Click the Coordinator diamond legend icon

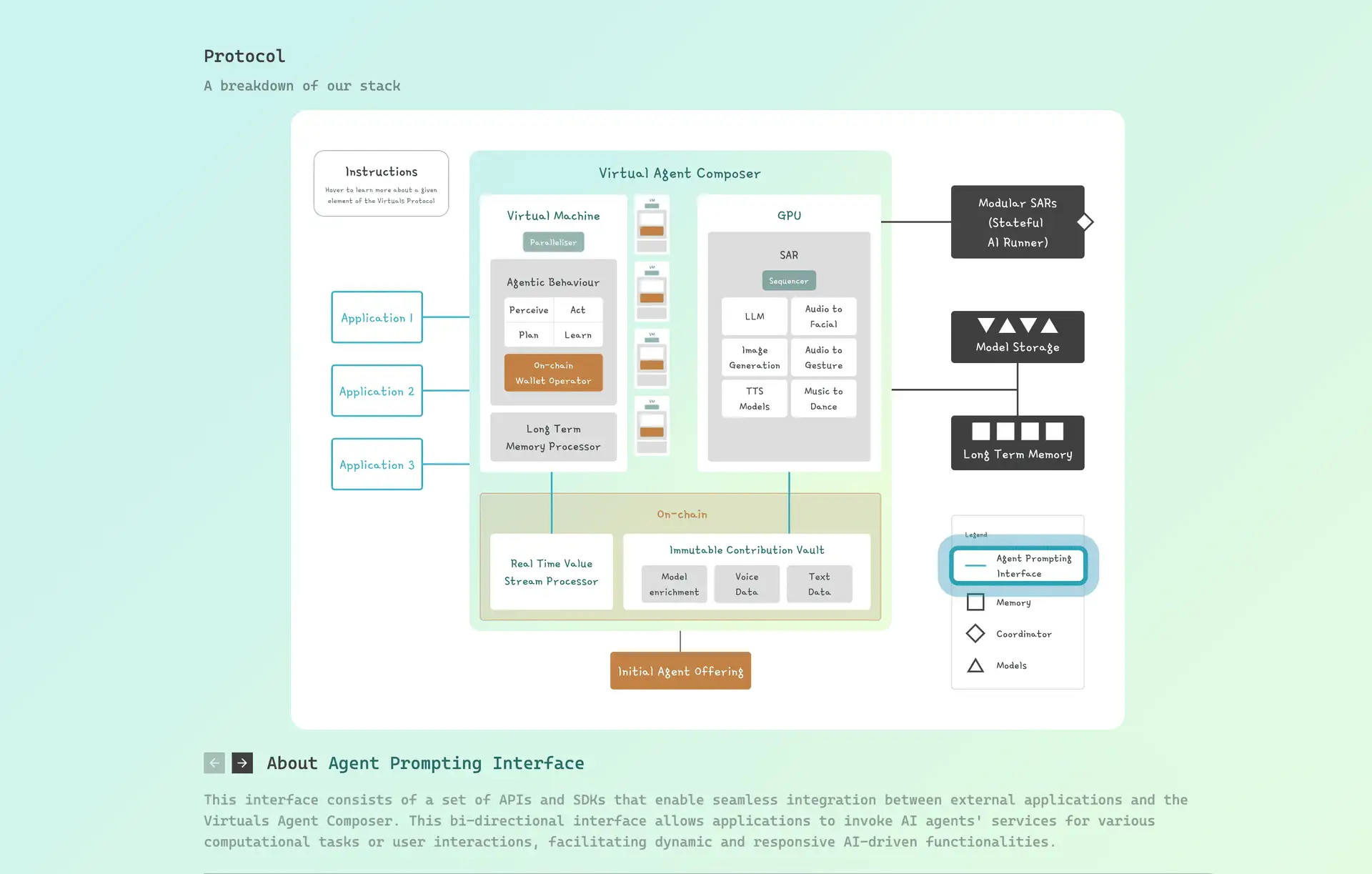coord(975,633)
